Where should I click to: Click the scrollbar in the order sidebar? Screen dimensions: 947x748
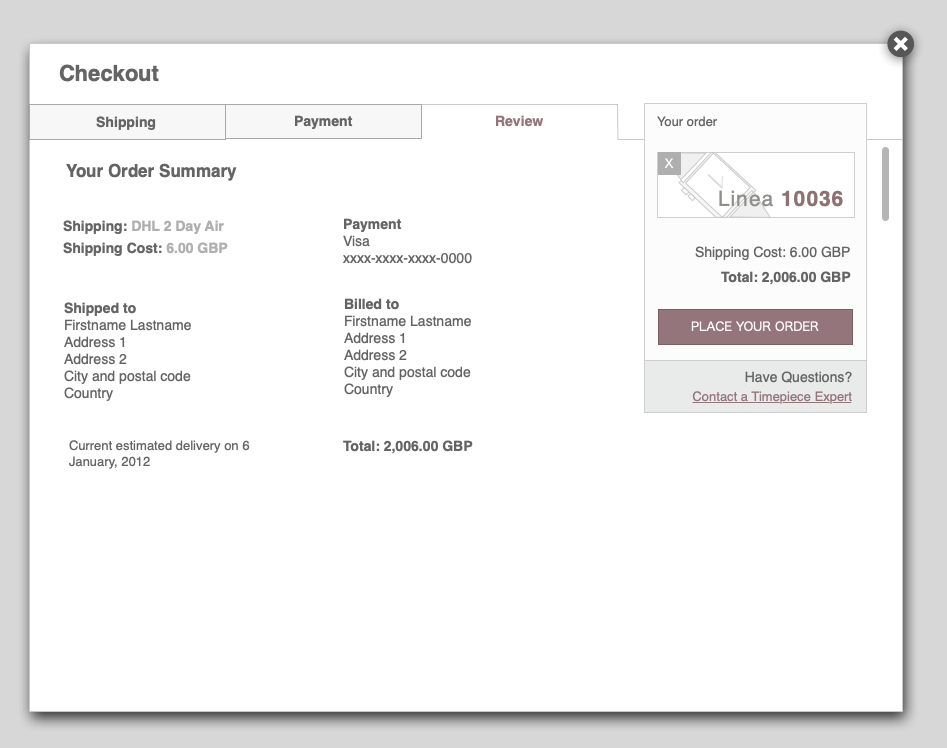(x=884, y=182)
